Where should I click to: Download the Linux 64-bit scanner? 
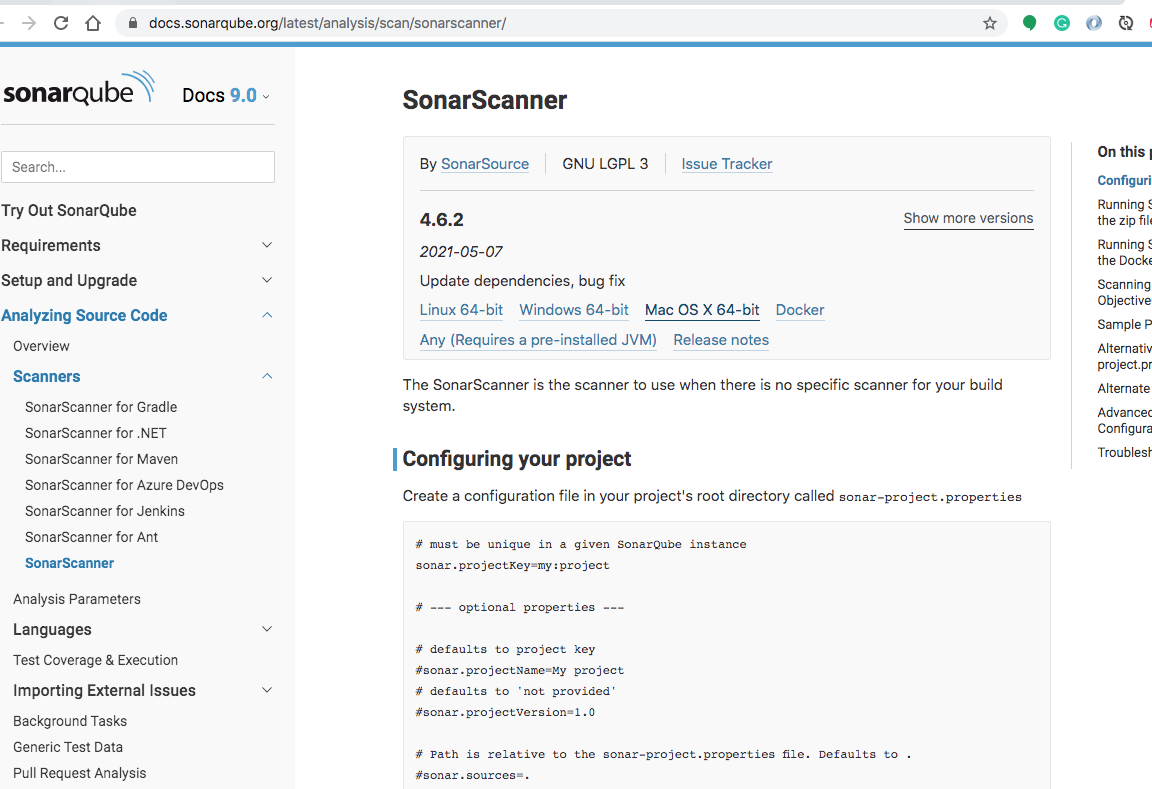pyautogui.click(x=461, y=310)
